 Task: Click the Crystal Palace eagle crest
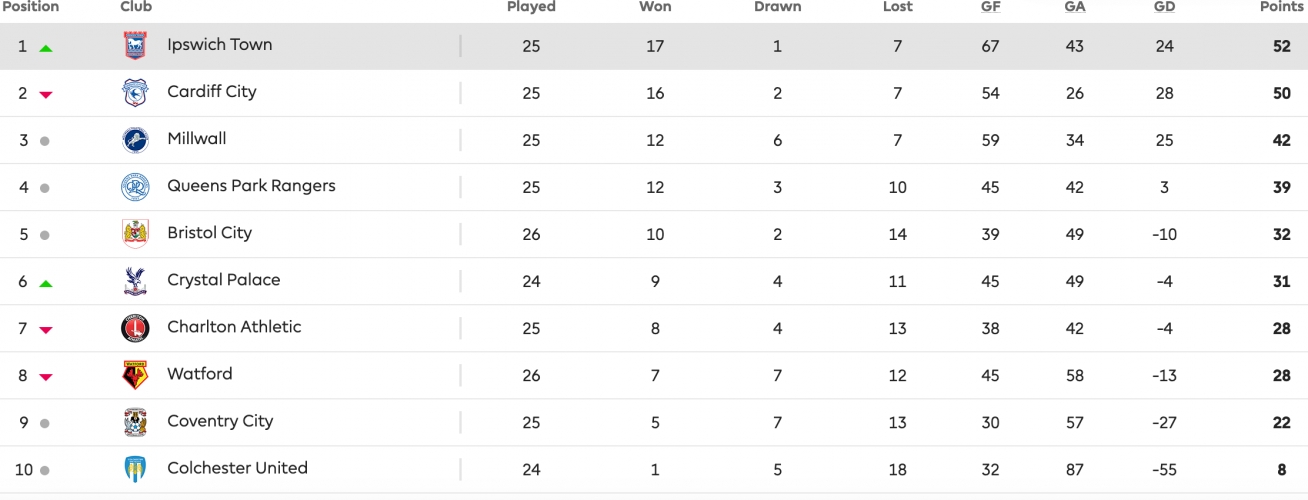(x=135, y=281)
